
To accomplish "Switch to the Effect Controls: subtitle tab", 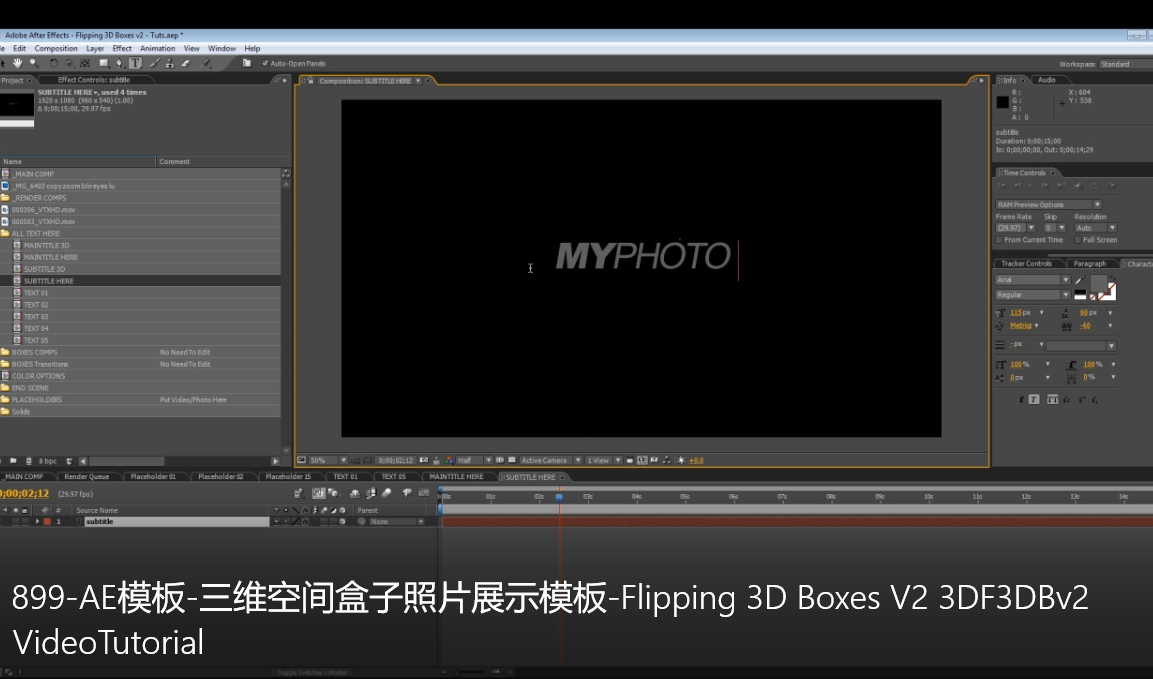I will click(94, 80).
